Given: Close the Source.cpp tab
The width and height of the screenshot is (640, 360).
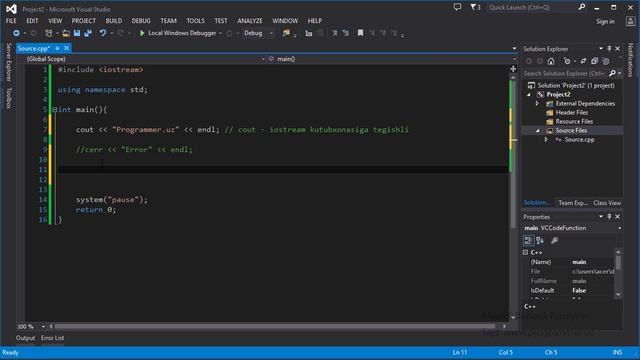Looking at the screenshot, I should pyautogui.click(x=67, y=49).
